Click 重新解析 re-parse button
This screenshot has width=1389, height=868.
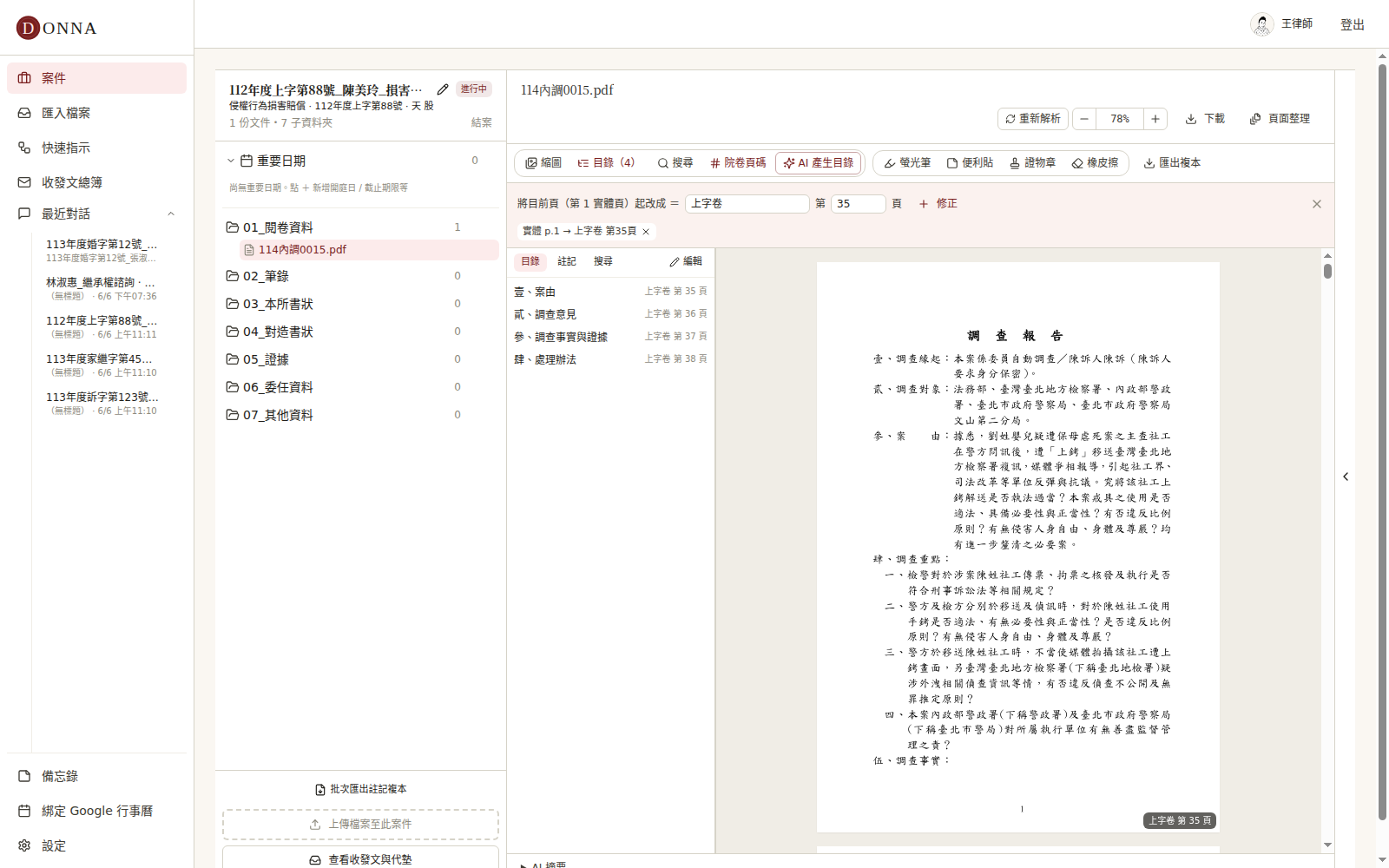tap(1033, 119)
